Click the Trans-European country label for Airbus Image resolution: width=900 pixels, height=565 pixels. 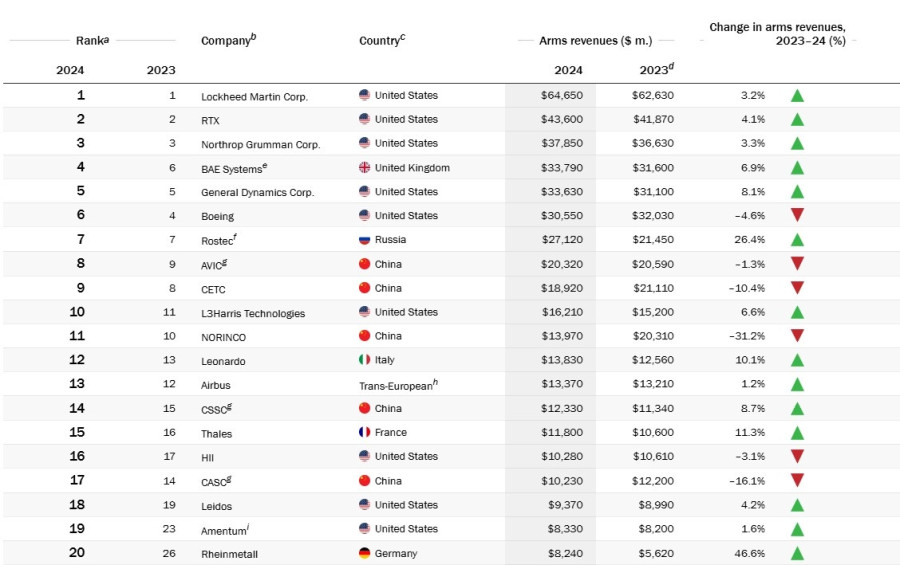pos(398,385)
